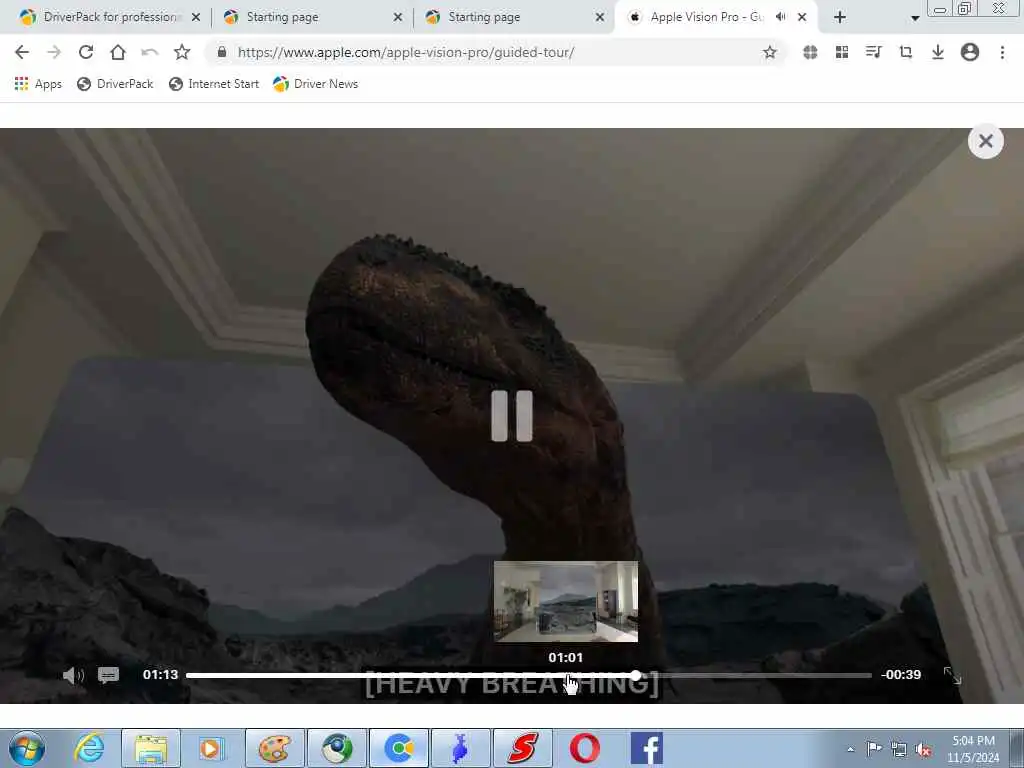Viewport: 1024px width, 768px height.
Task: Click the video progress handle
Action: [636, 675]
